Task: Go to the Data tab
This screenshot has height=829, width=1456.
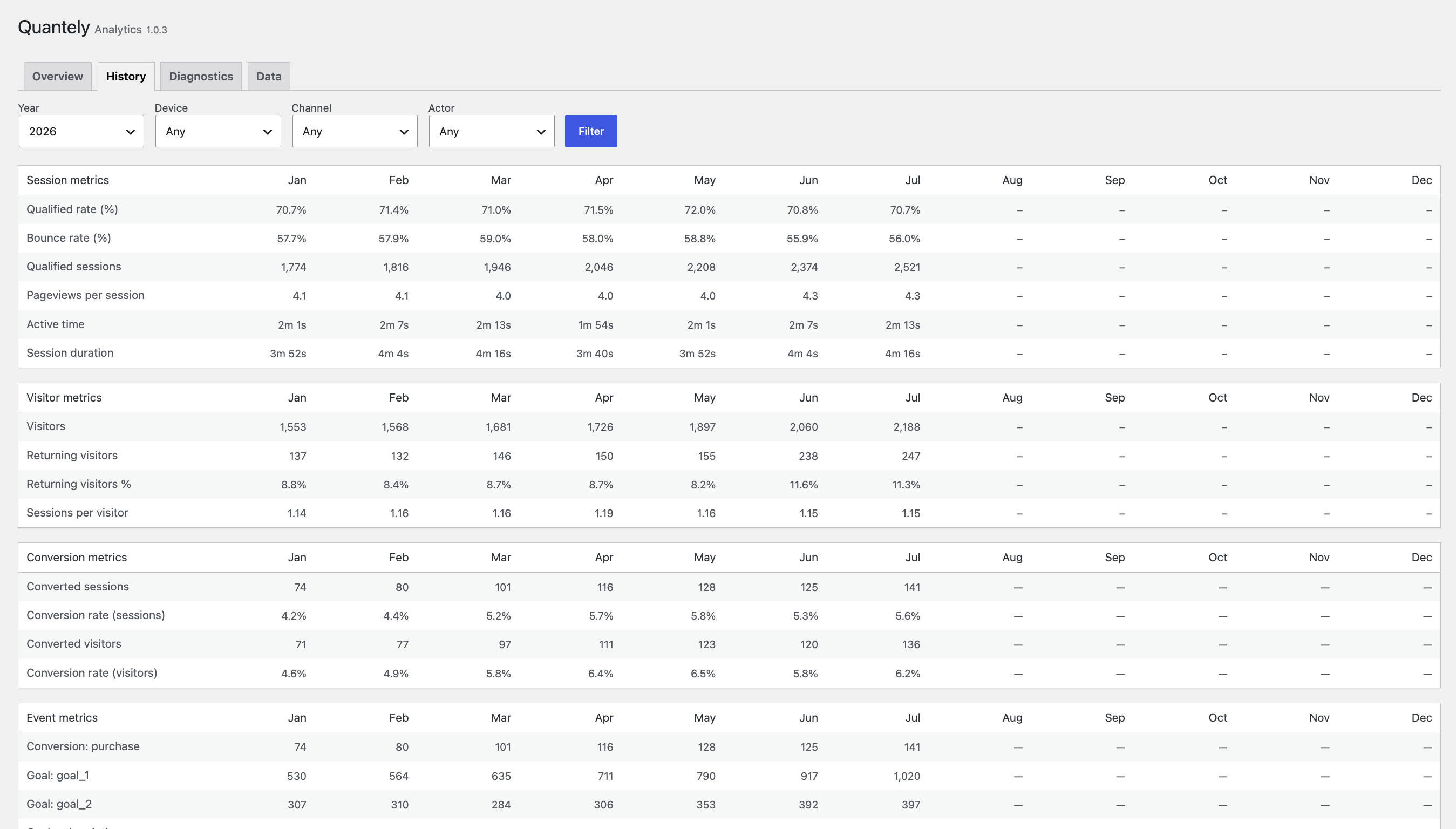Action: coord(269,76)
